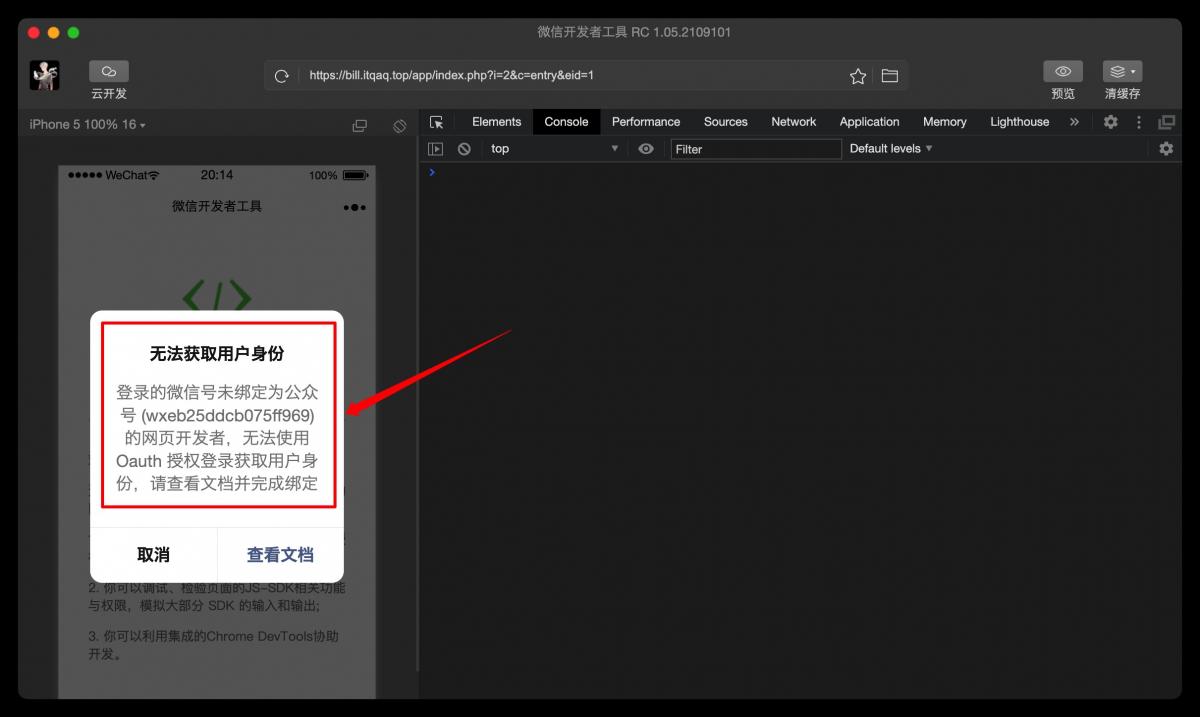
Task: Open the bookmarks folder icon
Action: coord(889,76)
